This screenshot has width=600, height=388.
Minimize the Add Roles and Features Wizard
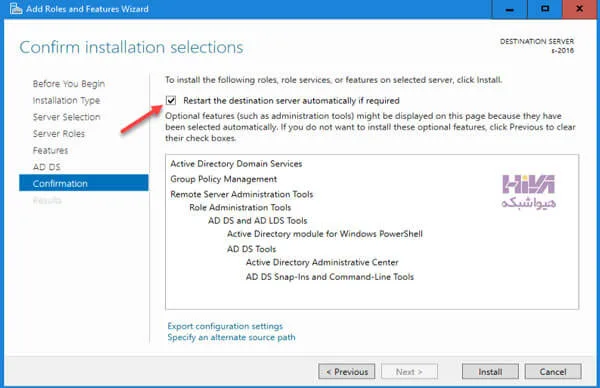pos(509,9)
